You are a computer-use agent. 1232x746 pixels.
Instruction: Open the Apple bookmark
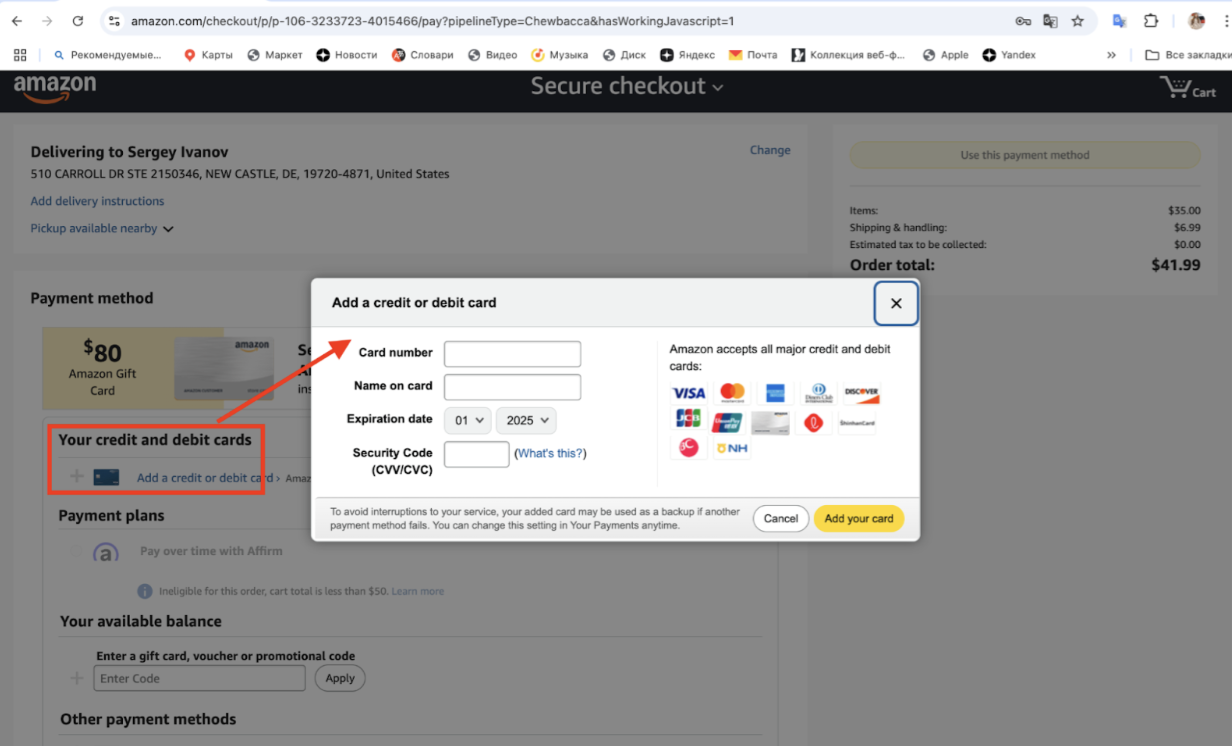click(945, 55)
